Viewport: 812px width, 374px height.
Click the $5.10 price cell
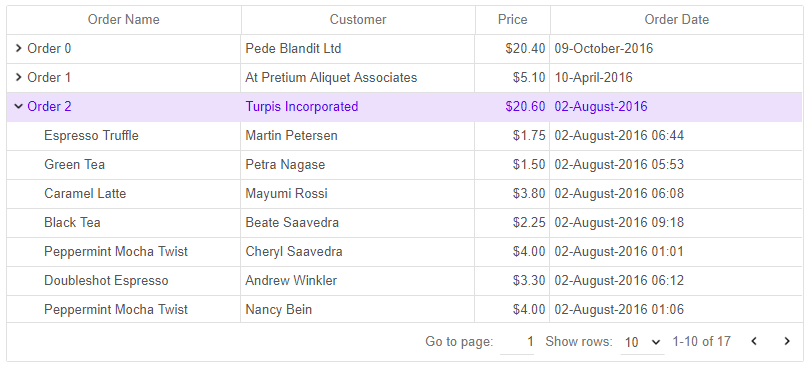click(x=512, y=78)
